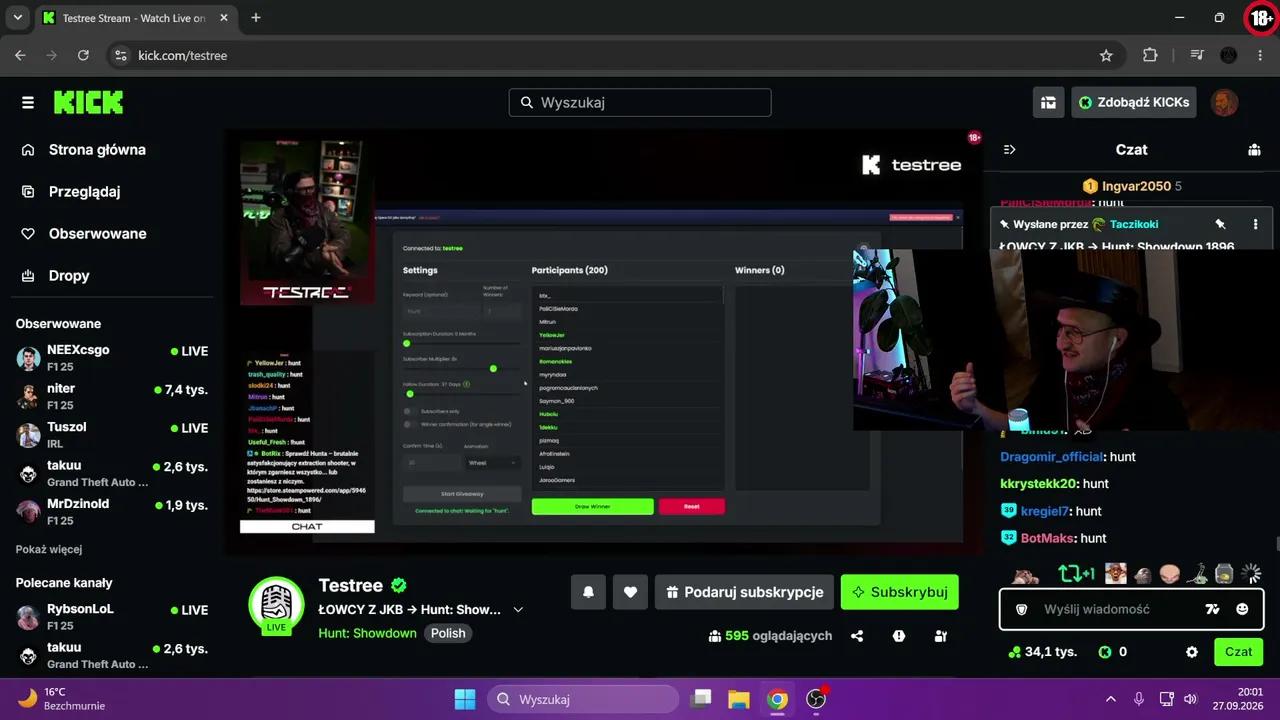1280x720 pixels.
Task: Click the Dragomir_official username in chat
Action: [1052, 457]
